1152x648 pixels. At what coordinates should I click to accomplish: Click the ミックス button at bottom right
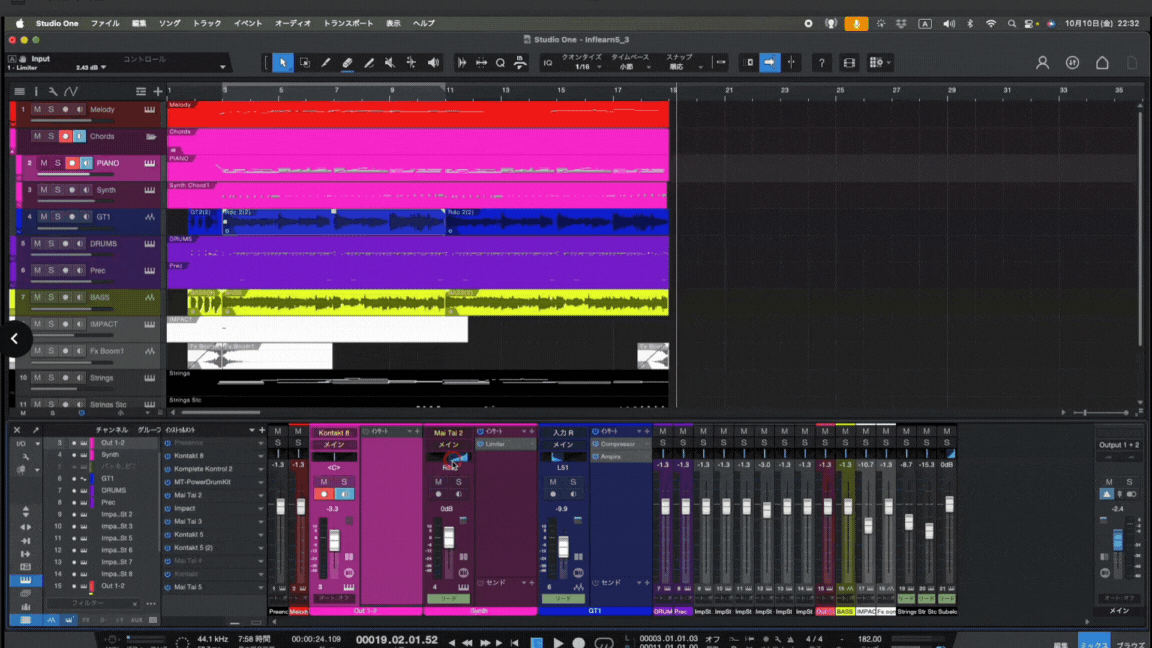click(1093, 642)
